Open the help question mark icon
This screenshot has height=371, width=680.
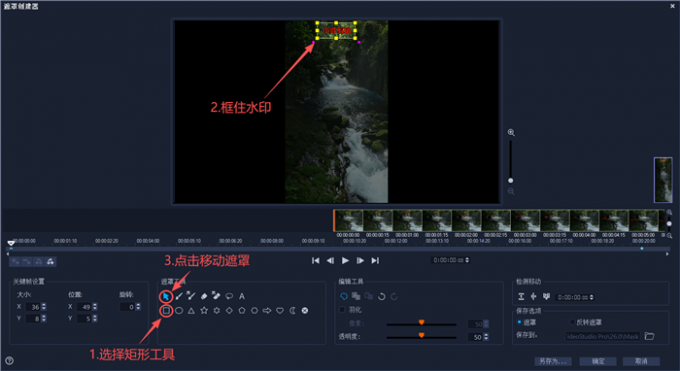(9, 361)
